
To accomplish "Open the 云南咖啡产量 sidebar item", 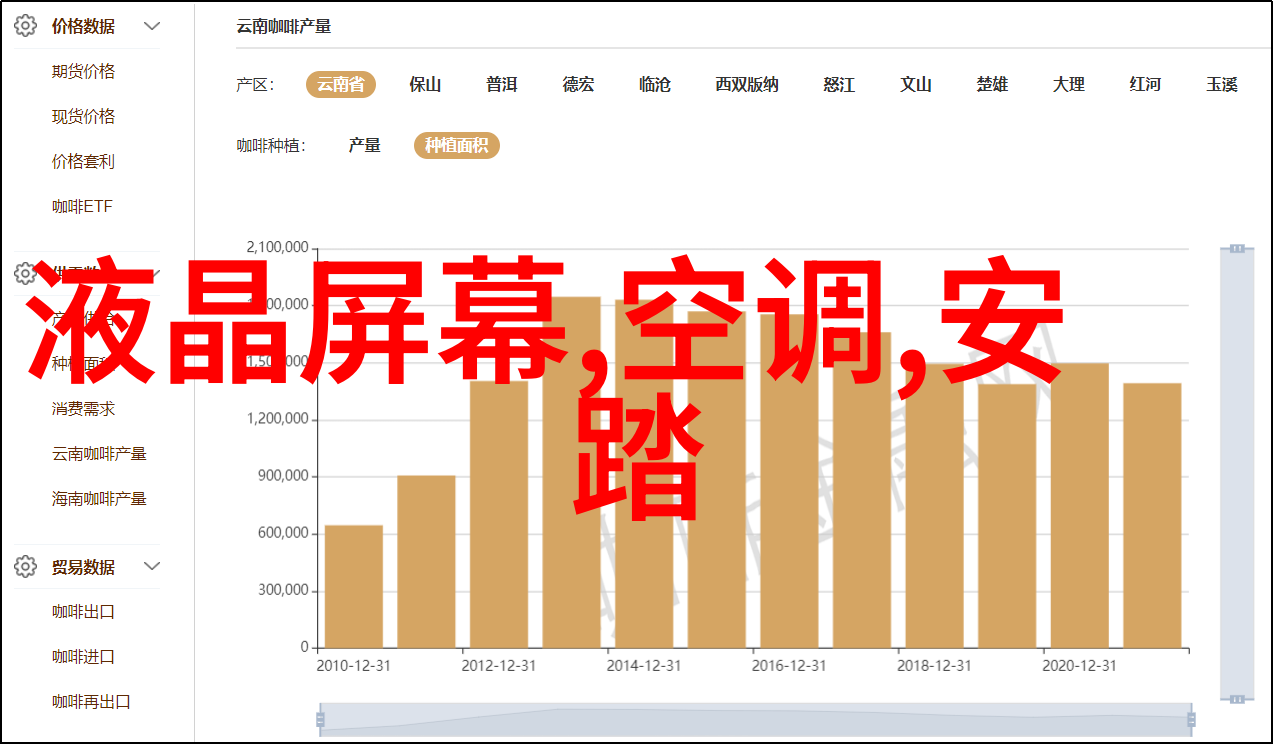I will point(99,453).
